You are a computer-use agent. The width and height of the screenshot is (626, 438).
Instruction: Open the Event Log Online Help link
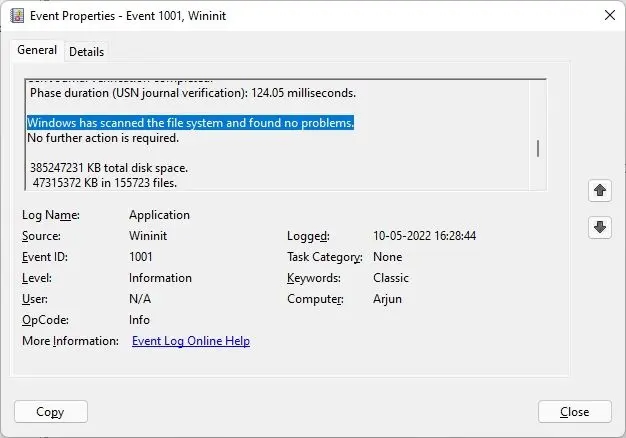(x=191, y=341)
